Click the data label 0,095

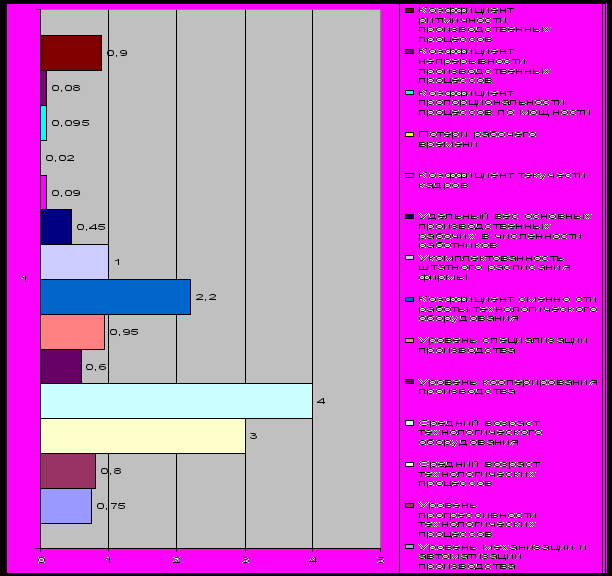tap(71, 123)
